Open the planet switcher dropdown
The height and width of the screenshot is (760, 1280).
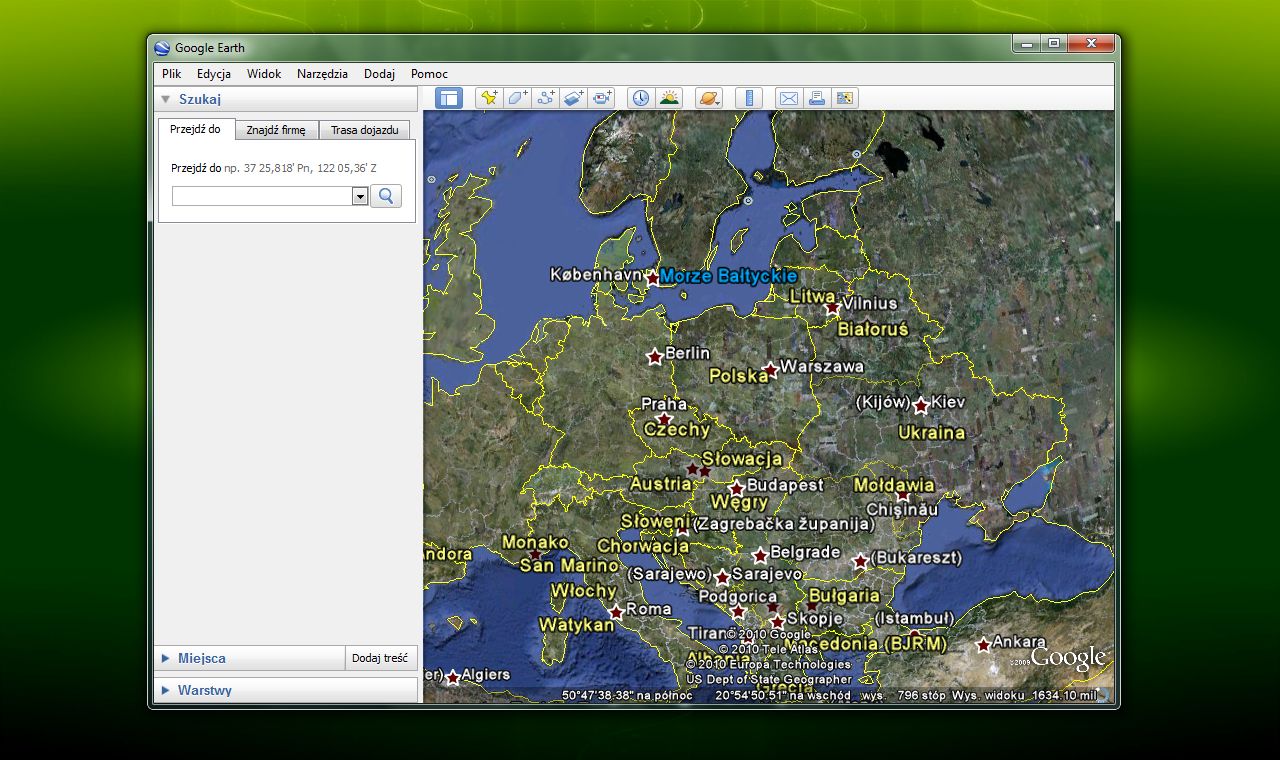coord(708,98)
